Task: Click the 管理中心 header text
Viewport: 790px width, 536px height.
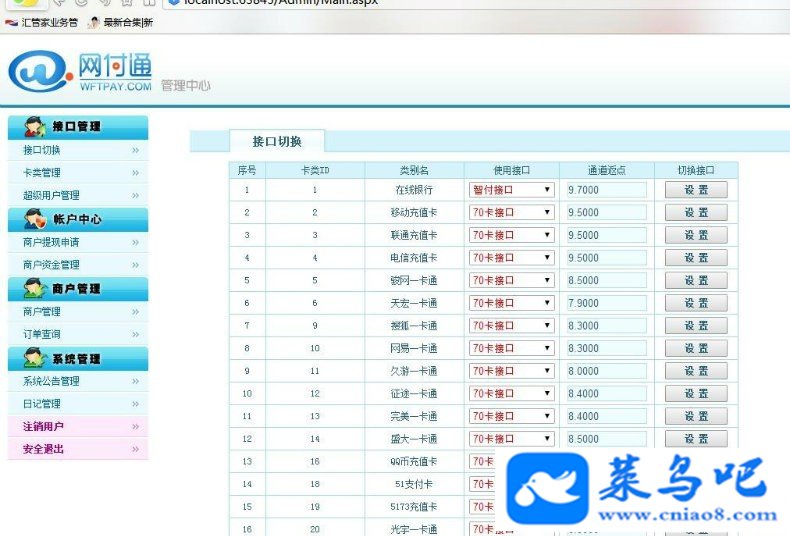Action: pos(185,86)
